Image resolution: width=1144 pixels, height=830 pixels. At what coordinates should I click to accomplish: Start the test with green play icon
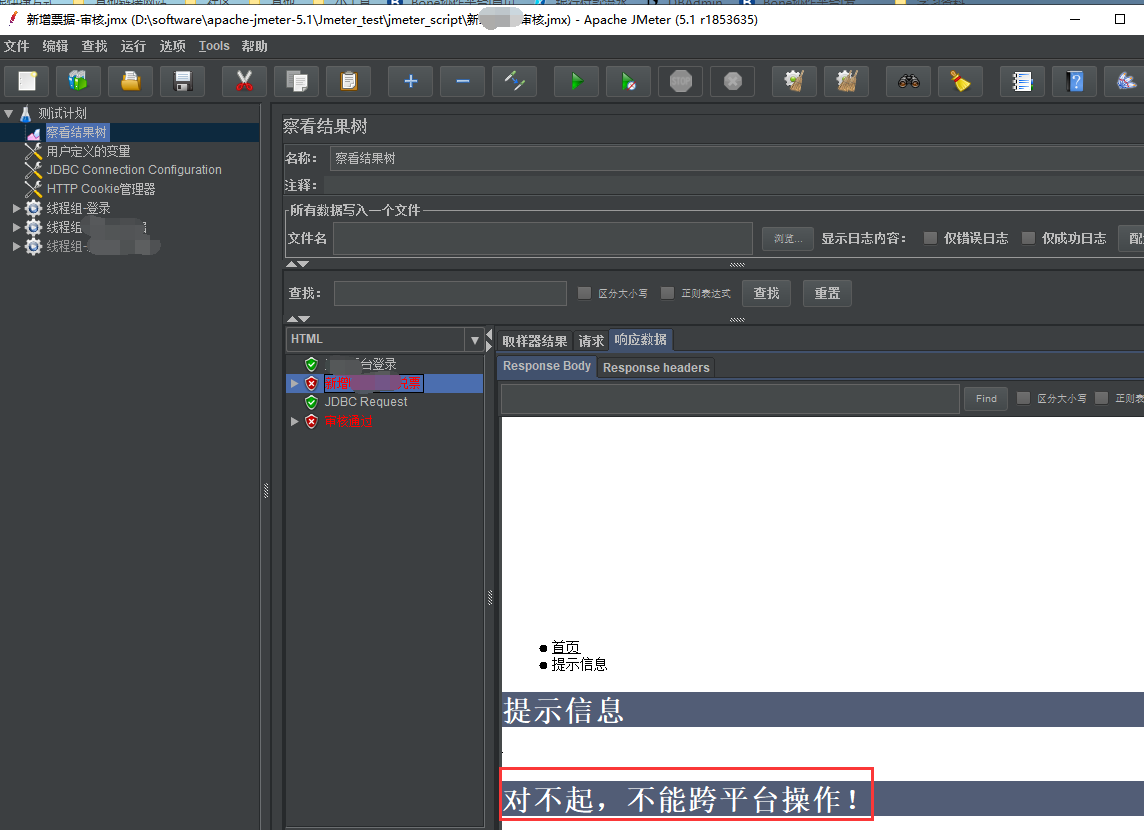click(576, 81)
